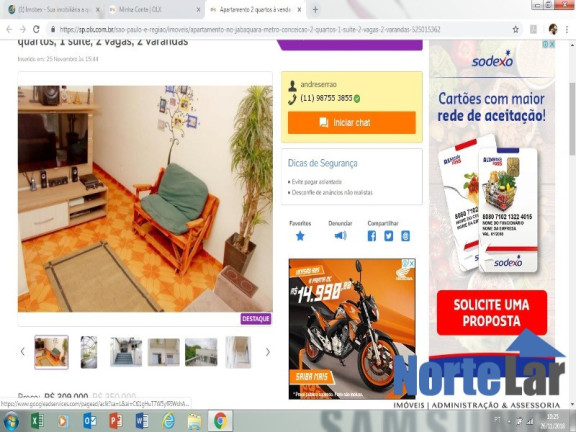The image size is (576, 432).
Task: Go forward using browser forward arrow
Action: (22, 29)
